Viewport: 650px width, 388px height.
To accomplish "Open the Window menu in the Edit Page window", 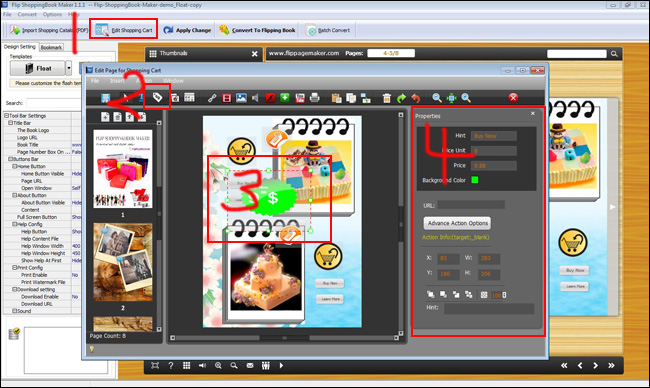I will (x=173, y=81).
